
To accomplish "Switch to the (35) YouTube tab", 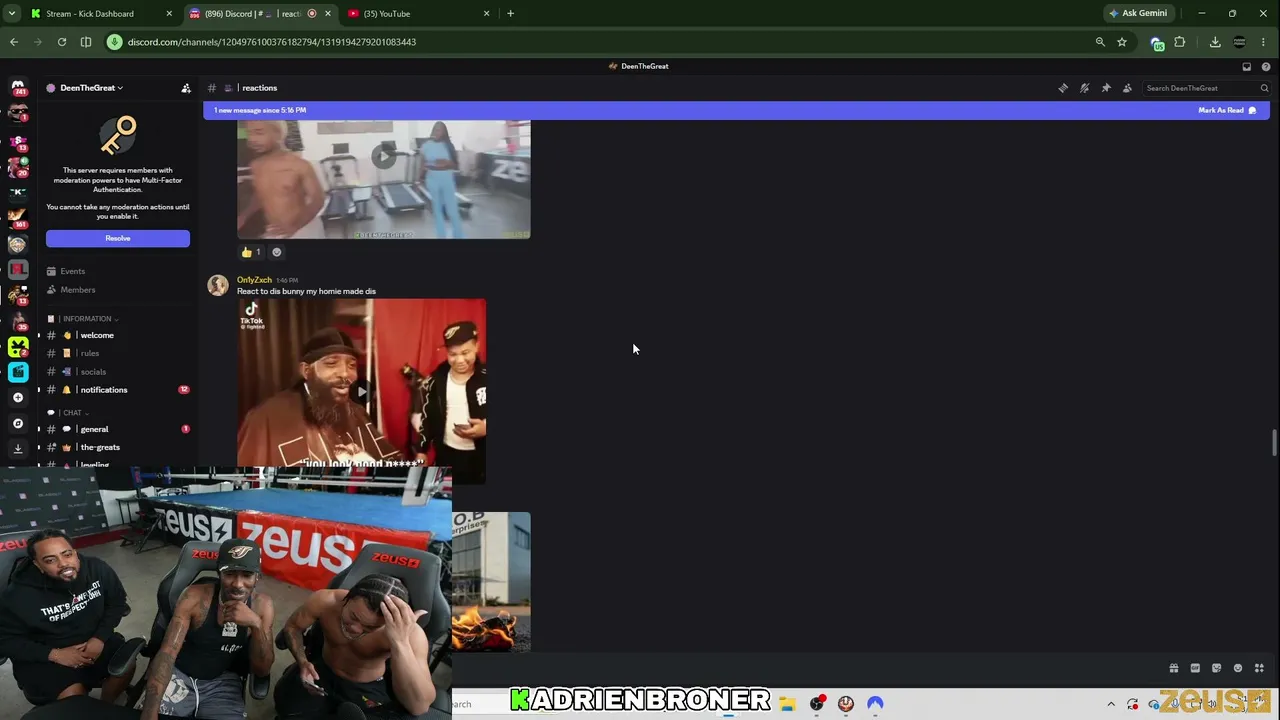I will [x=420, y=14].
